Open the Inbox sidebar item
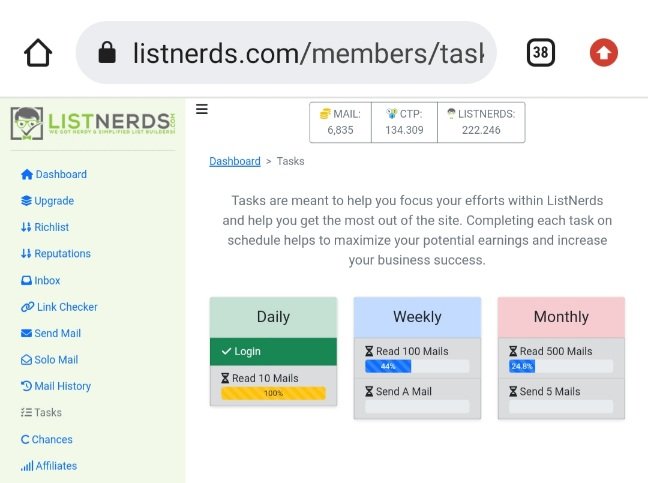This screenshot has height=483, width=648. (x=40, y=281)
